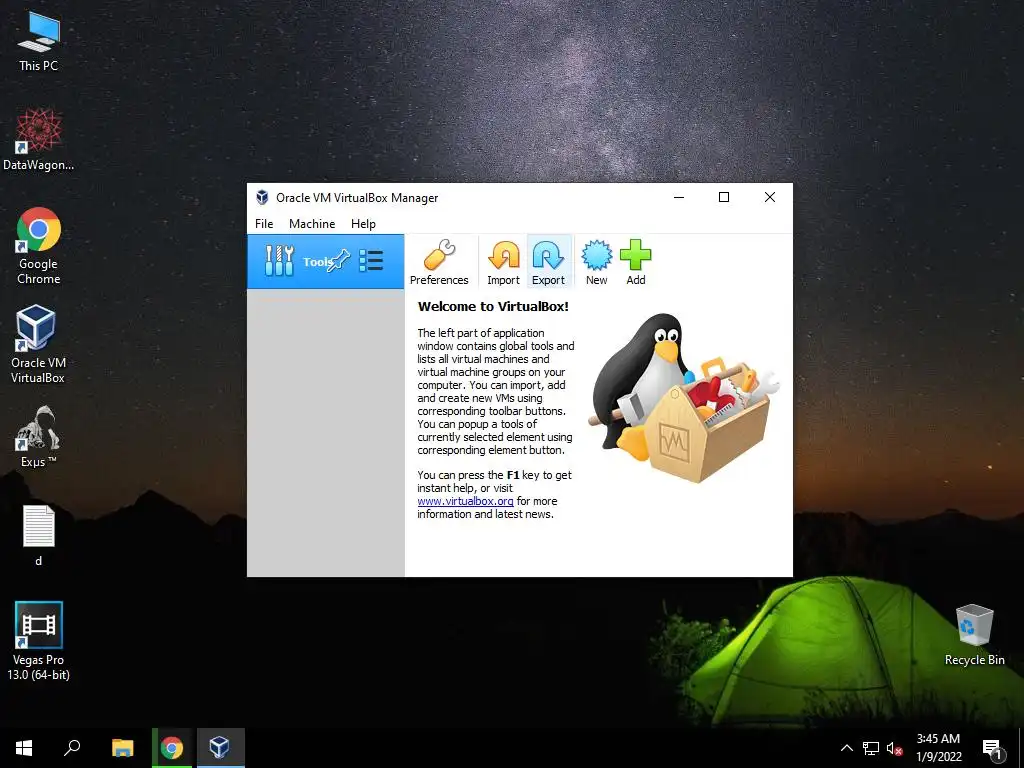Maximize the VirtualBox Manager window

tap(724, 197)
